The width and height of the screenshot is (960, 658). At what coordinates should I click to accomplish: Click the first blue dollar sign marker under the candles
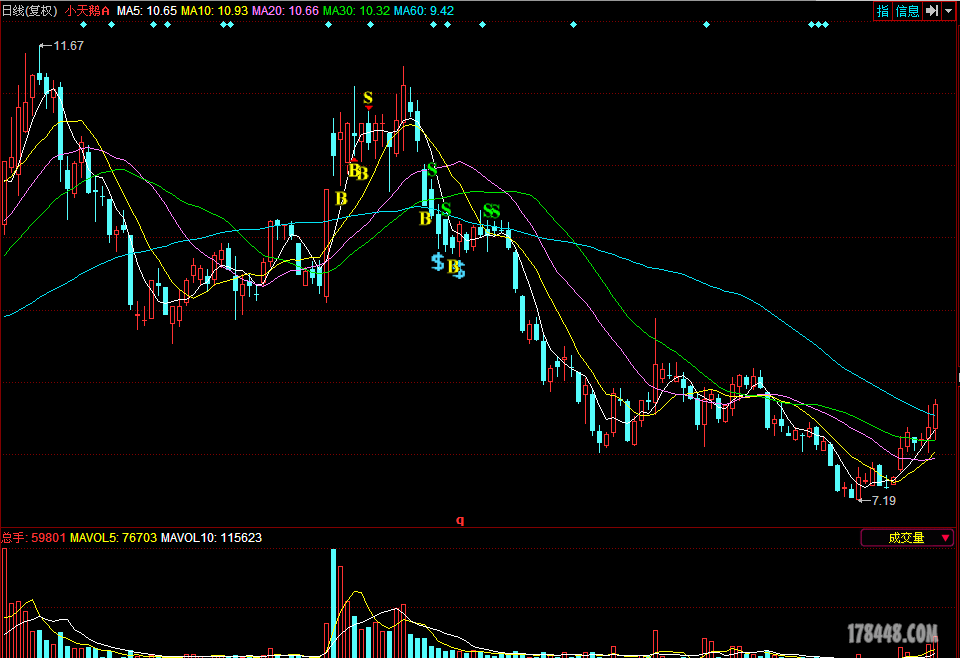[x=437, y=262]
